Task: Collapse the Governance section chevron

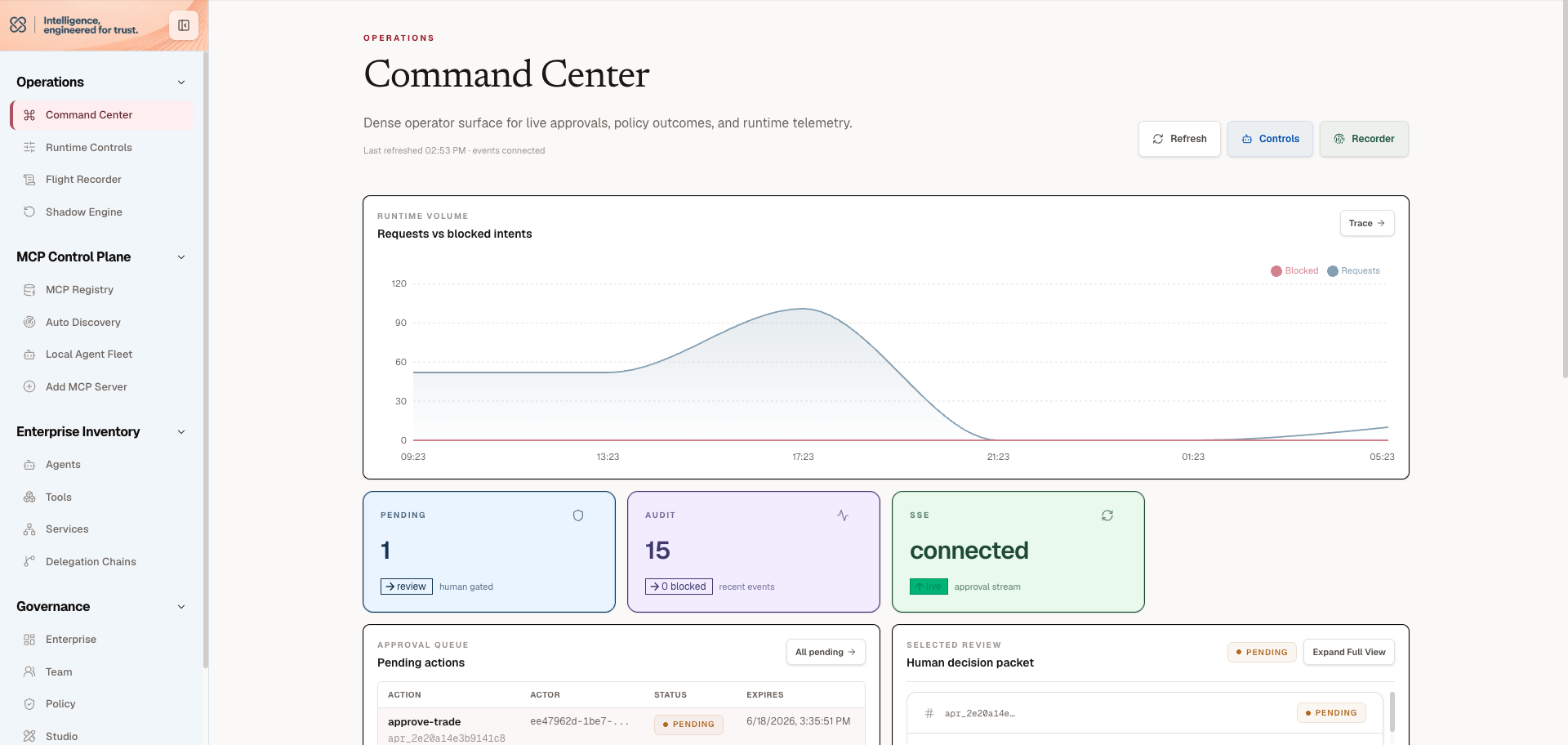Action: [181, 607]
